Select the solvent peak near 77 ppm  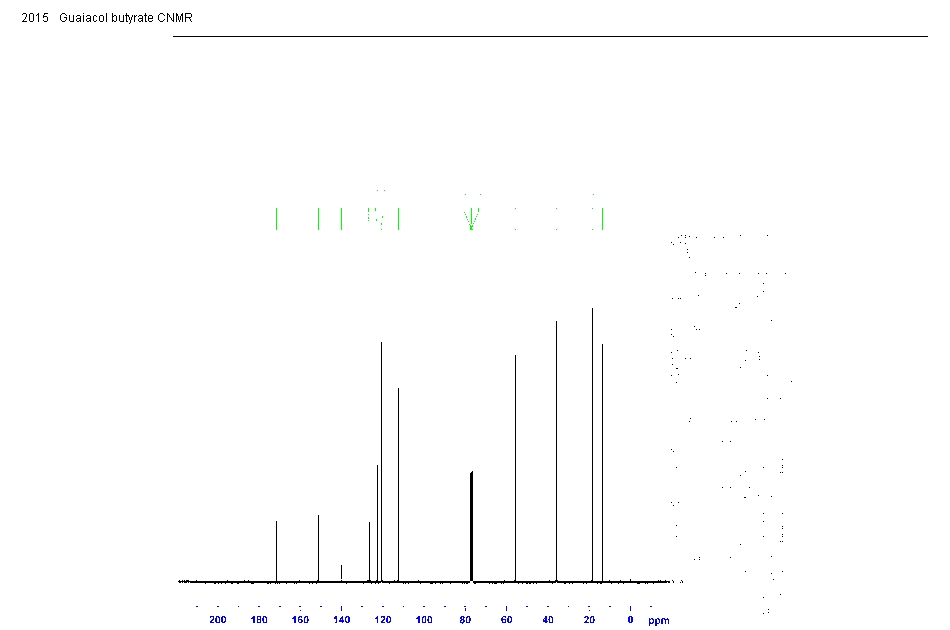pos(471,526)
